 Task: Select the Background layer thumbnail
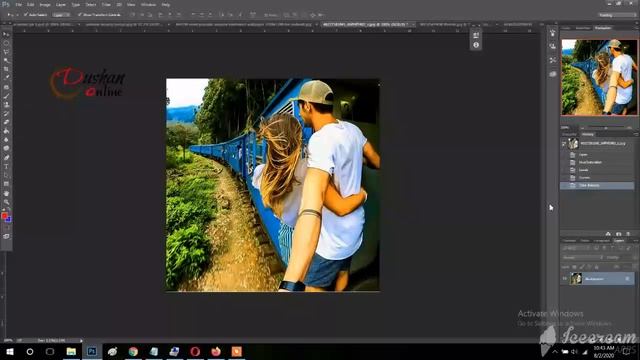(576, 279)
